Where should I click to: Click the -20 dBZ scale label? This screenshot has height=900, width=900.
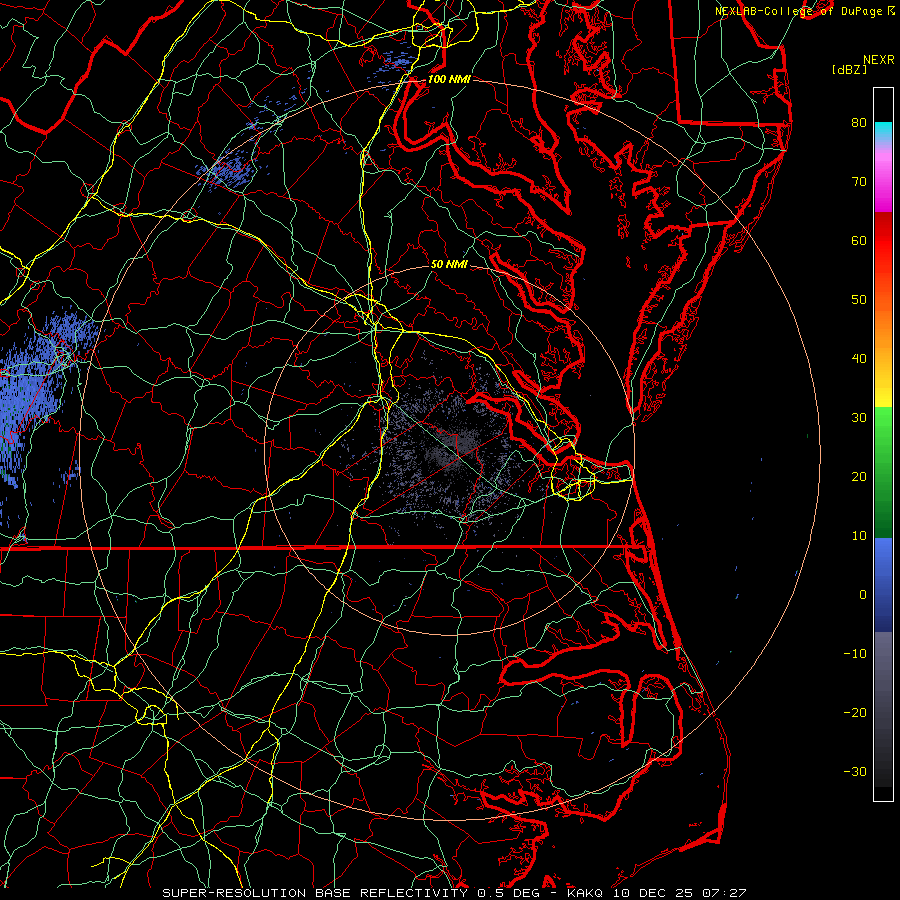tap(855, 713)
